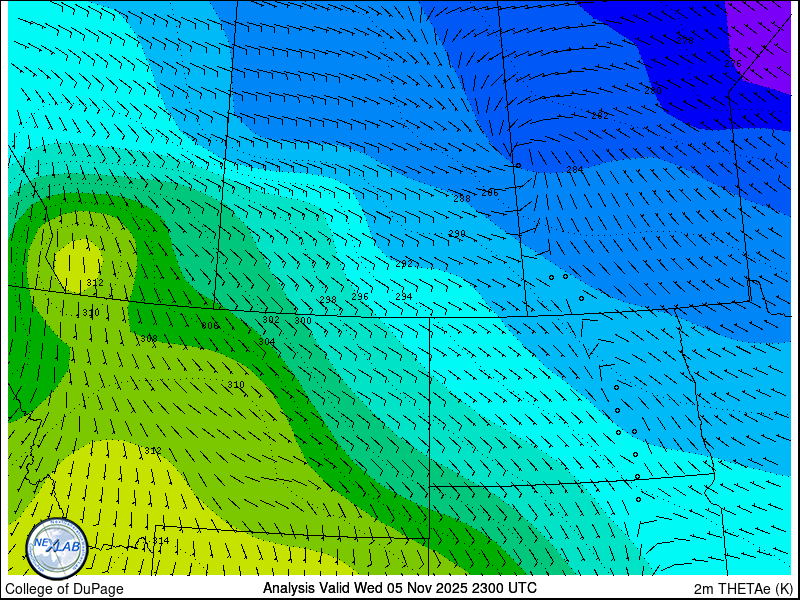This screenshot has height=600, width=800.
Task: Select the 300 contour label
Action: point(303,321)
